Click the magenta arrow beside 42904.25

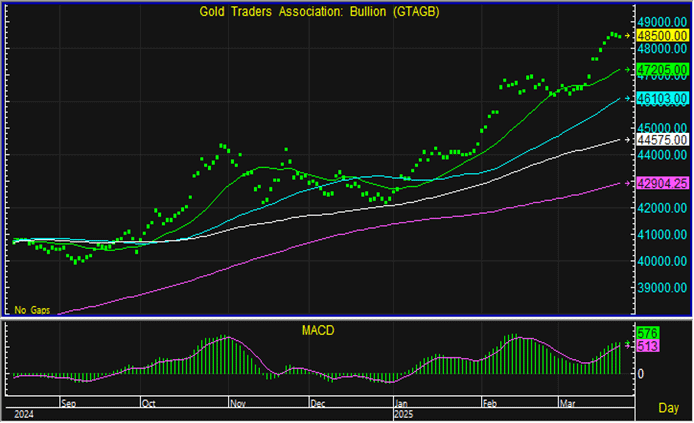[629, 183]
